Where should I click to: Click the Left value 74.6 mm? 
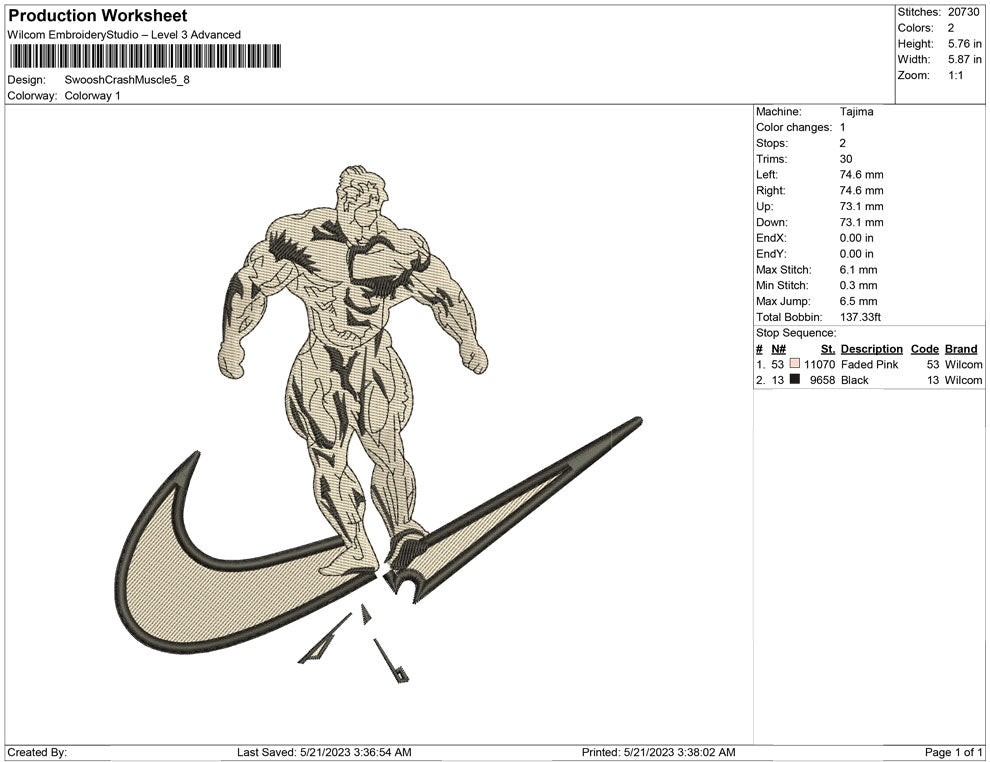point(862,175)
